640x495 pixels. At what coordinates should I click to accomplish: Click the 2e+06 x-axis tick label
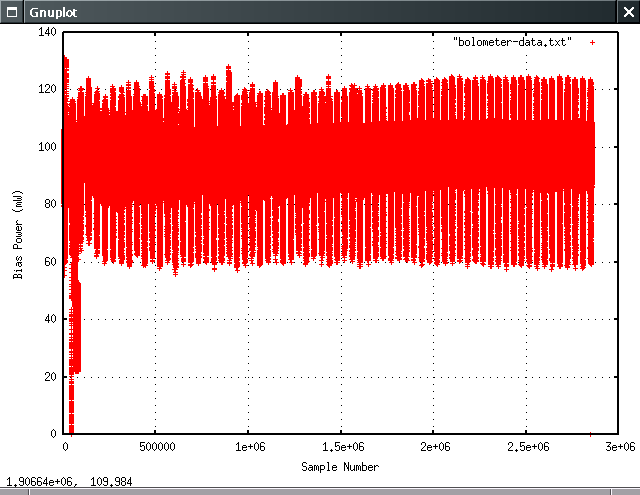pyautogui.click(x=434, y=446)
